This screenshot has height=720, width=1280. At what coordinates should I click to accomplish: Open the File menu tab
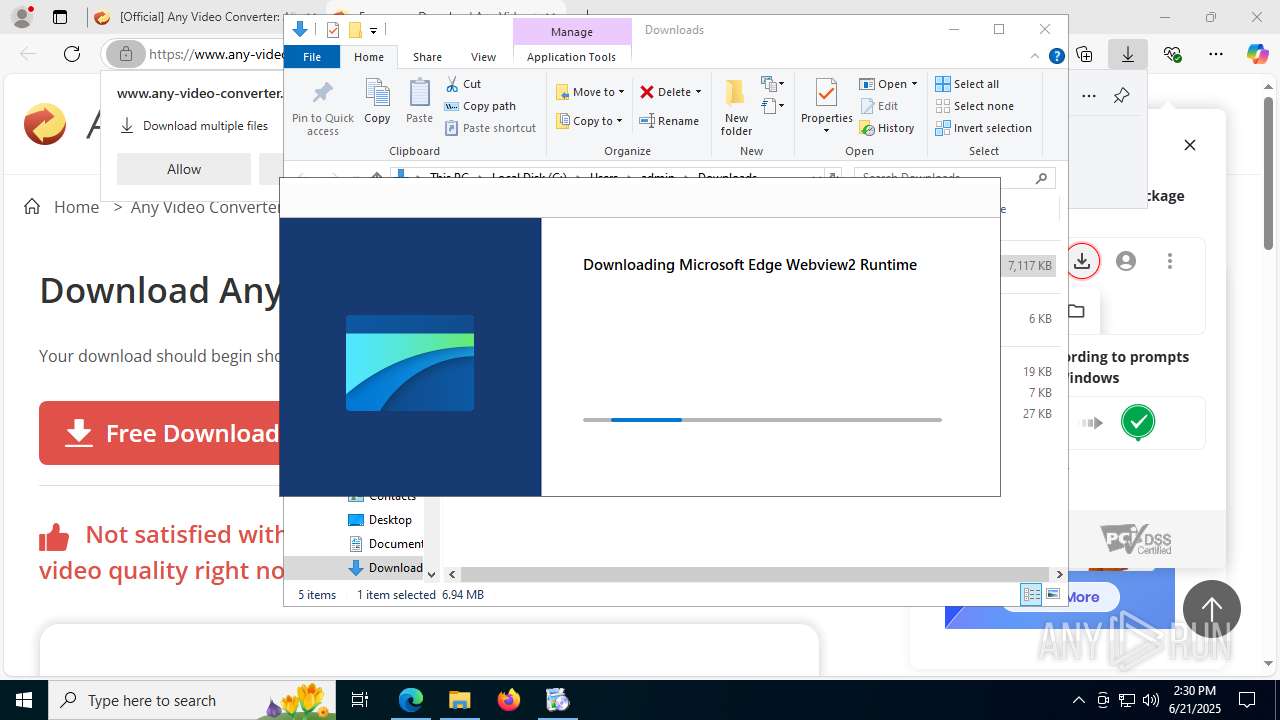[x=312, y=57]
